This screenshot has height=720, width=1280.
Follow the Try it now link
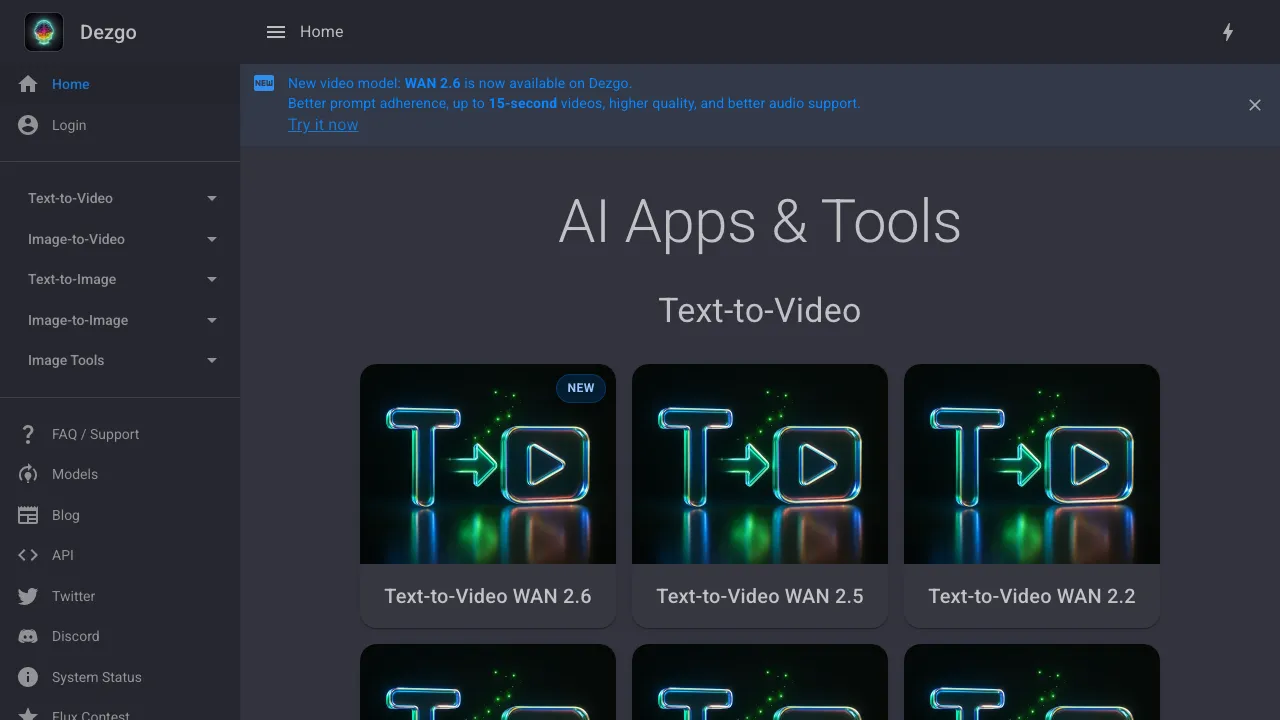pos(323,124)
